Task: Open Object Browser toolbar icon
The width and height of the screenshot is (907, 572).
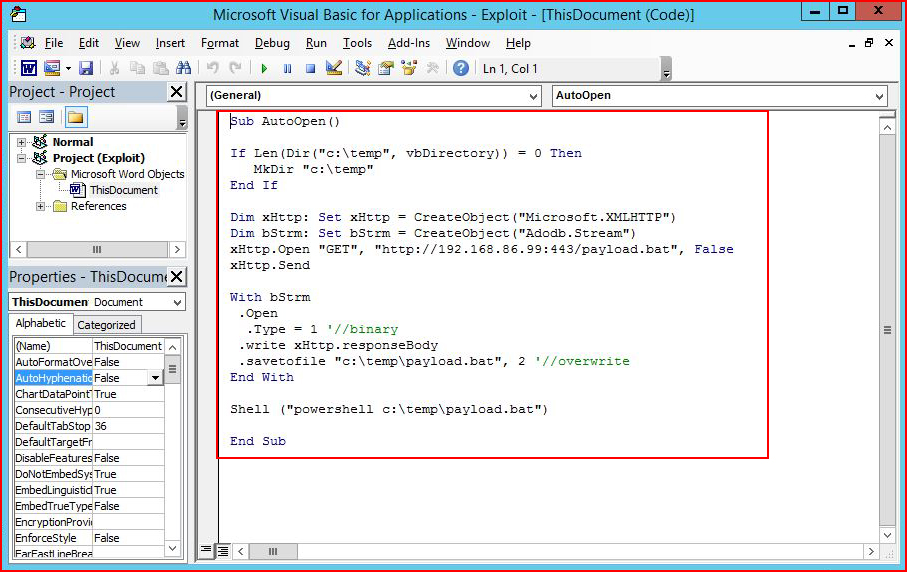Action: tap(409, 68)
